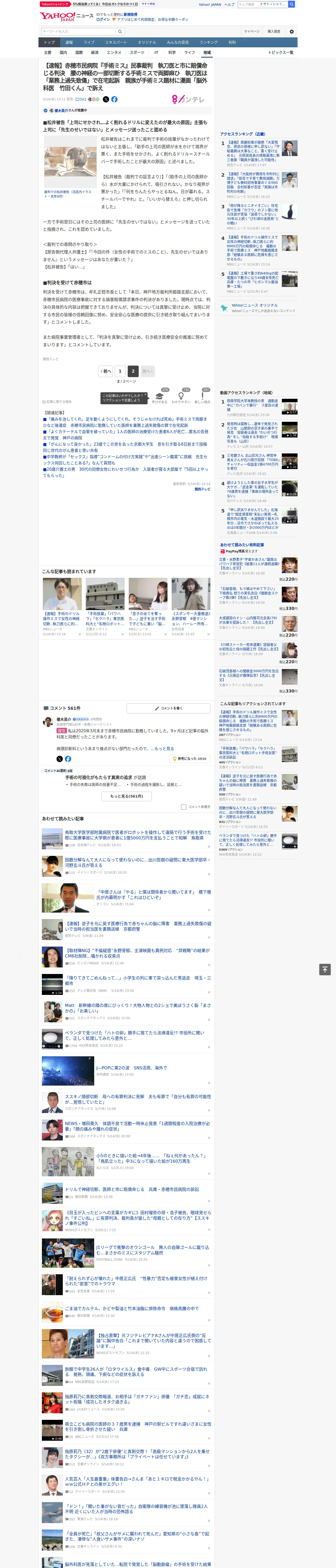The image size is (336, 1568).
Task: Open マイページ link
Action: (x=251, y=32)
